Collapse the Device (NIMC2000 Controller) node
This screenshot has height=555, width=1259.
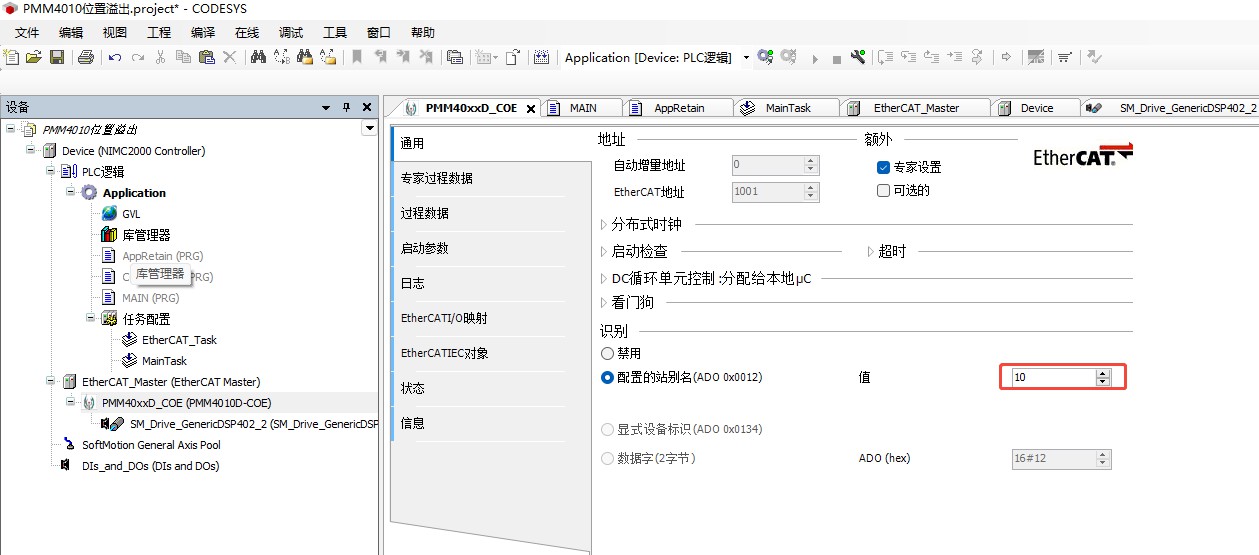coord(31,151)
